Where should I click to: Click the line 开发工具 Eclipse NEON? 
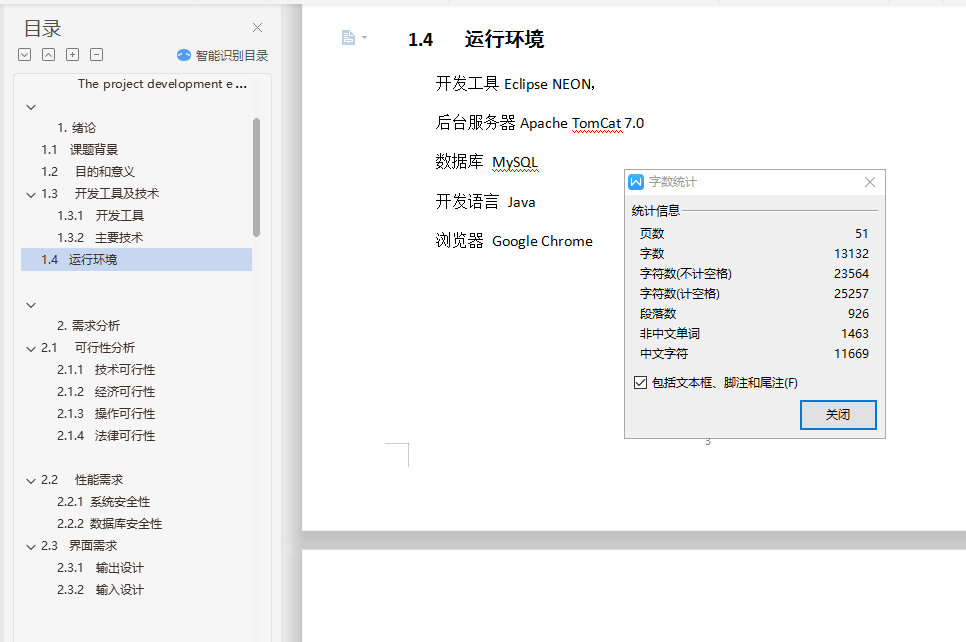click(x=515, y=84)
